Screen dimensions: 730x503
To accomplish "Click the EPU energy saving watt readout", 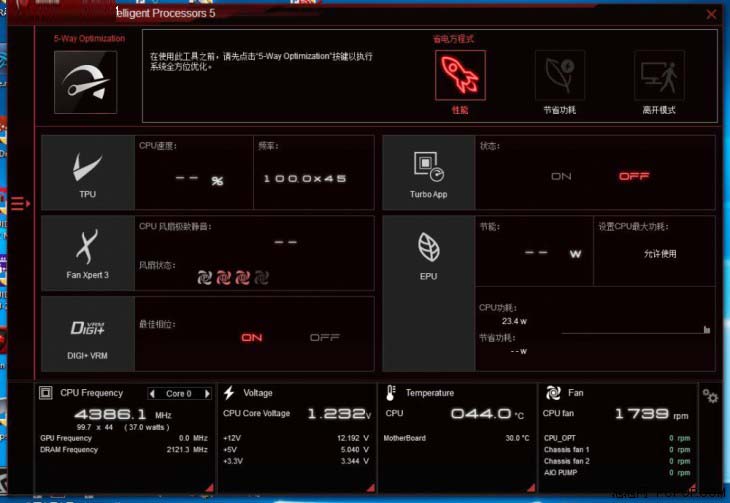I will click(x=553, y=253).
